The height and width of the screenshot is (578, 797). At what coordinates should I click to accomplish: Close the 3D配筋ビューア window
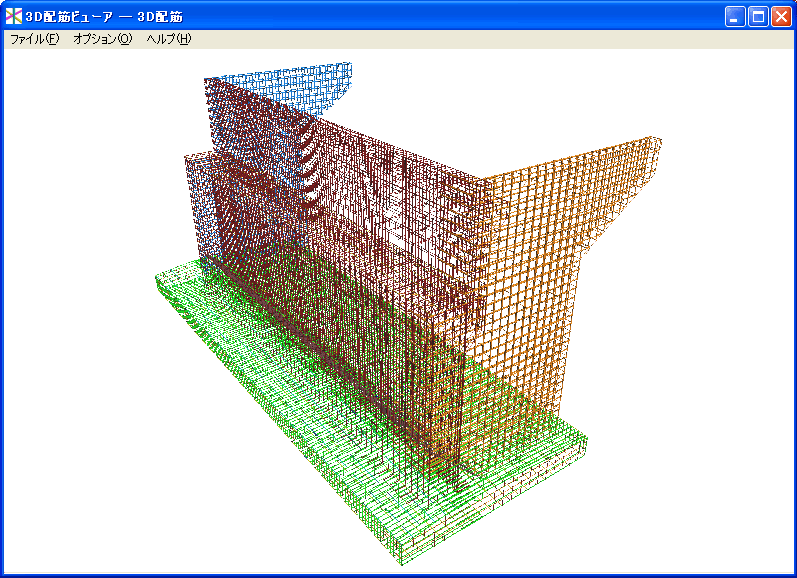click(x=781, y=17)
